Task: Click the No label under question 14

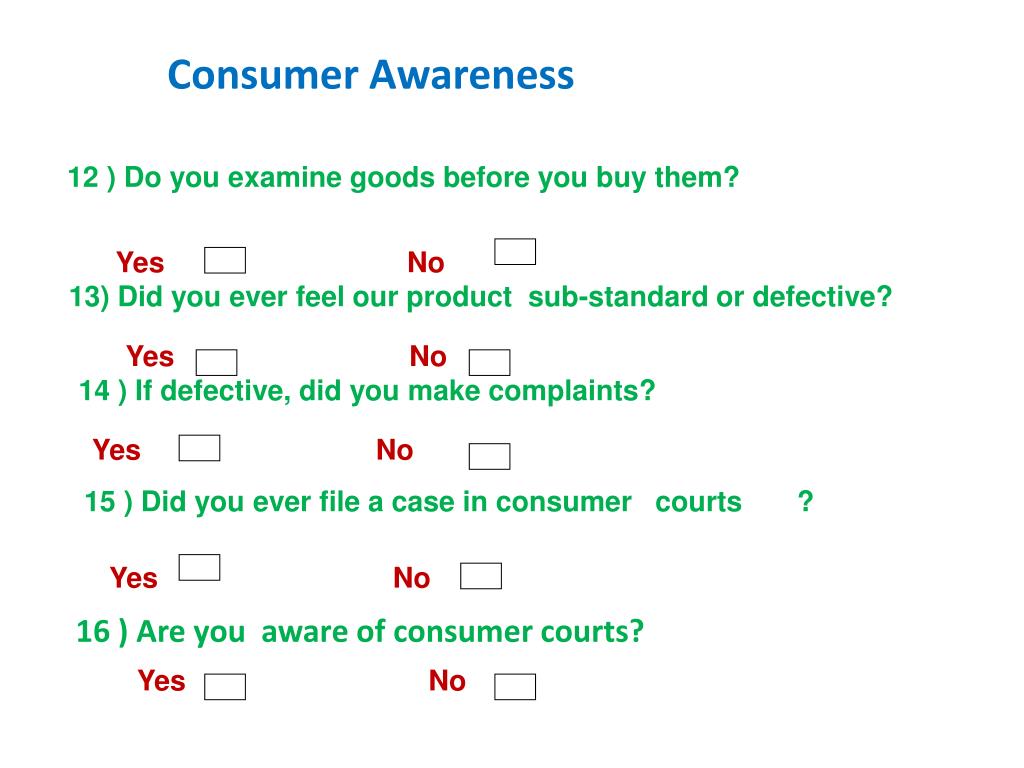Action: [394, 450]
